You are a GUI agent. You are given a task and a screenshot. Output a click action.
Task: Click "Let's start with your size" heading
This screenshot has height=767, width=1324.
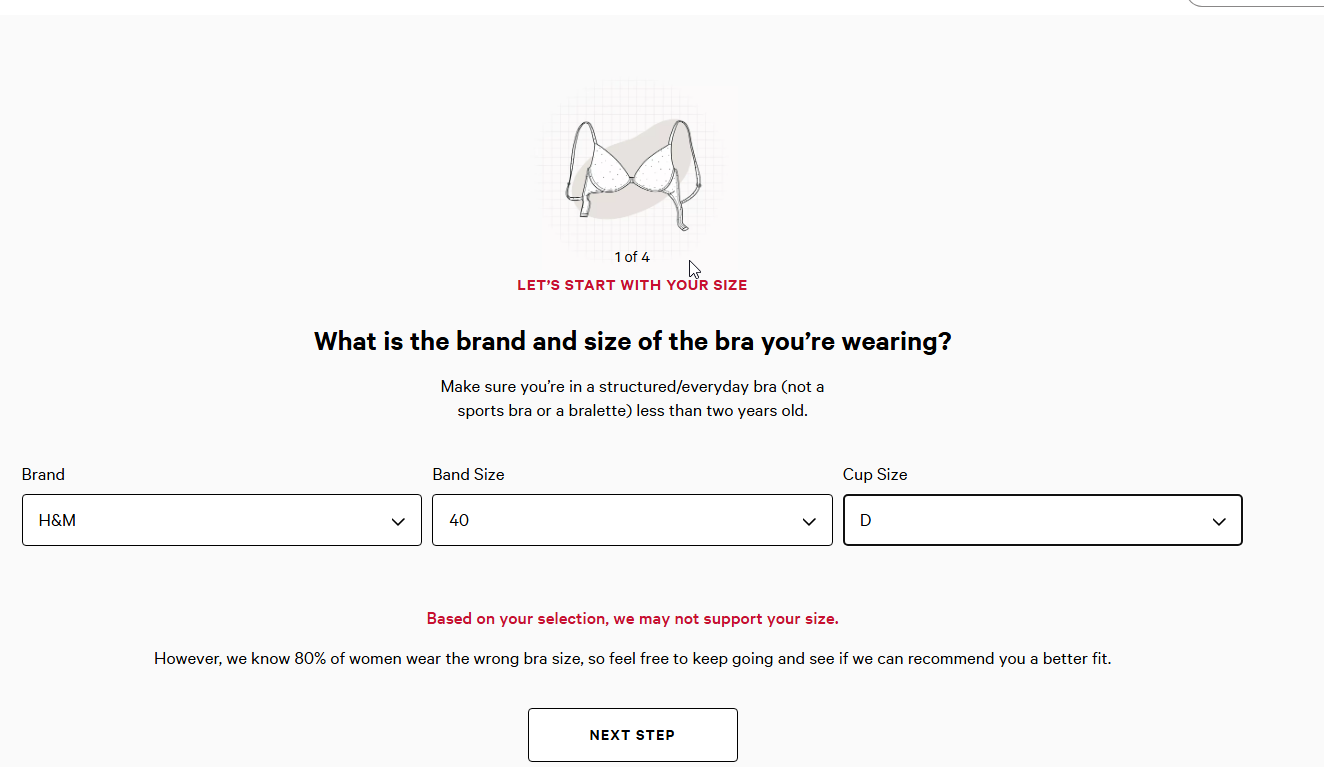632,285
